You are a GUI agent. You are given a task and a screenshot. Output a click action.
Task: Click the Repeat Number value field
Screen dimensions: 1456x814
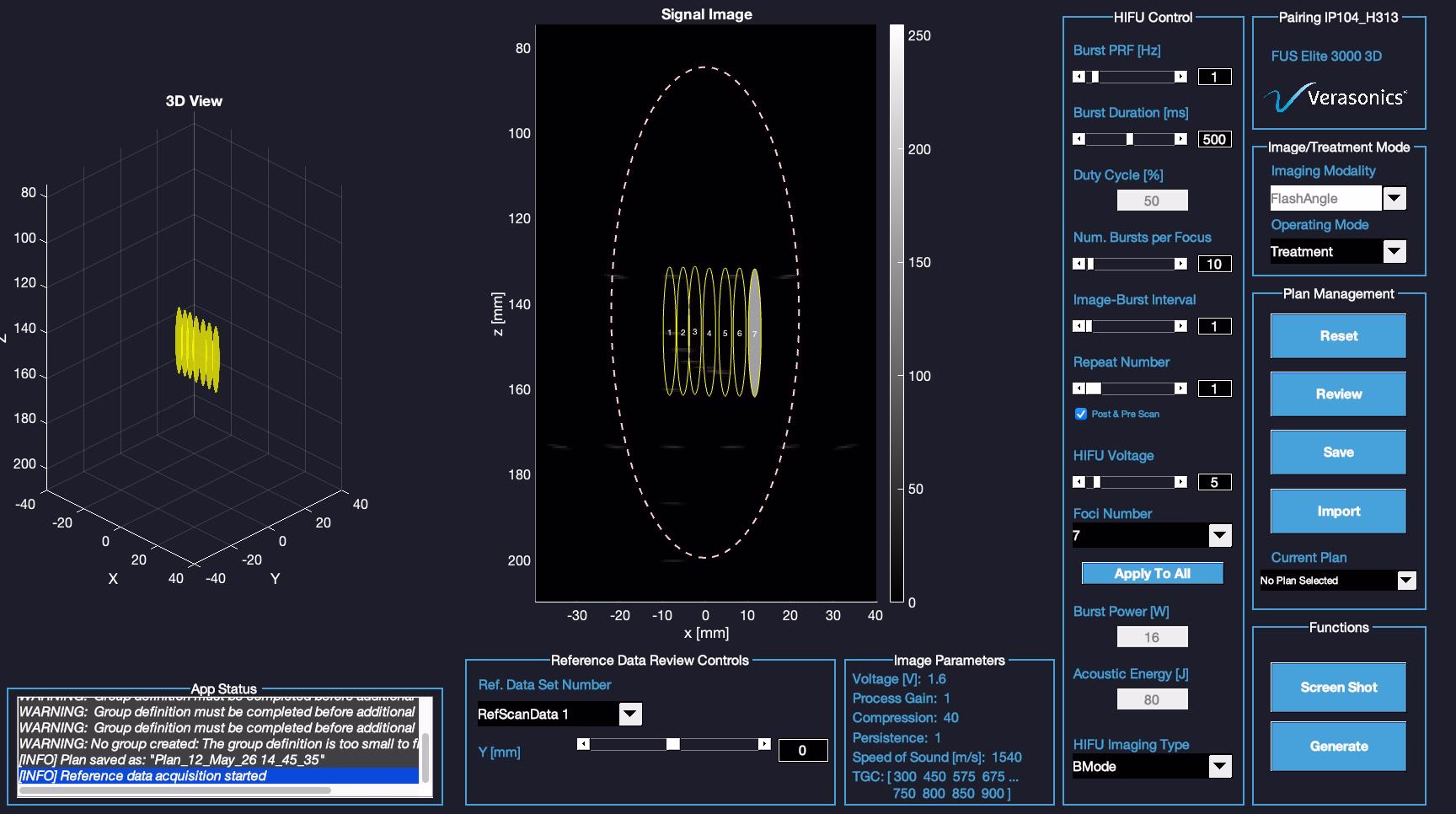pyautogui.click(x=1214, y=388)
